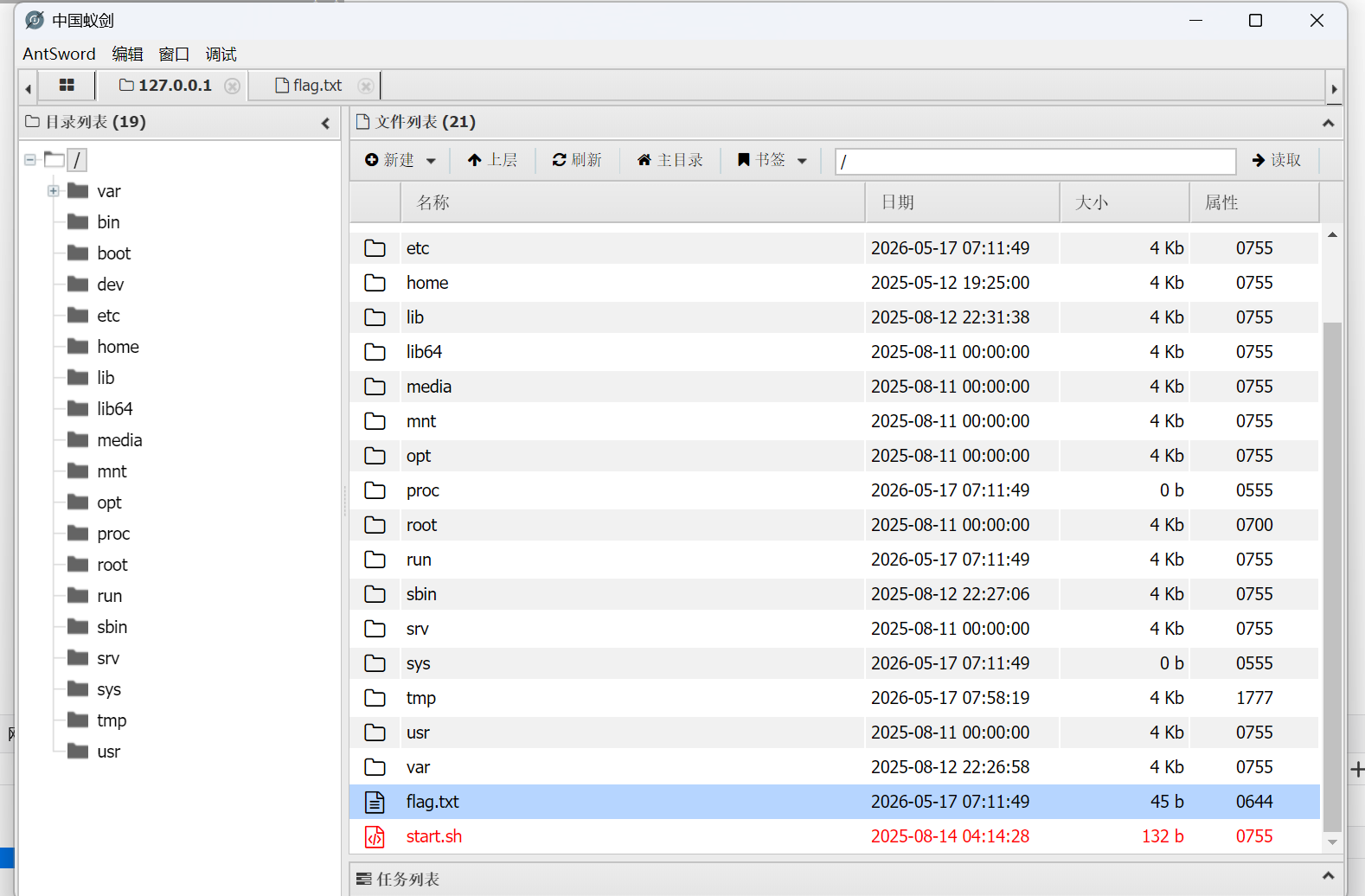Click sys folder icon in file list
The width and height of the screenshot is (1365, 896).
(375, 663)
